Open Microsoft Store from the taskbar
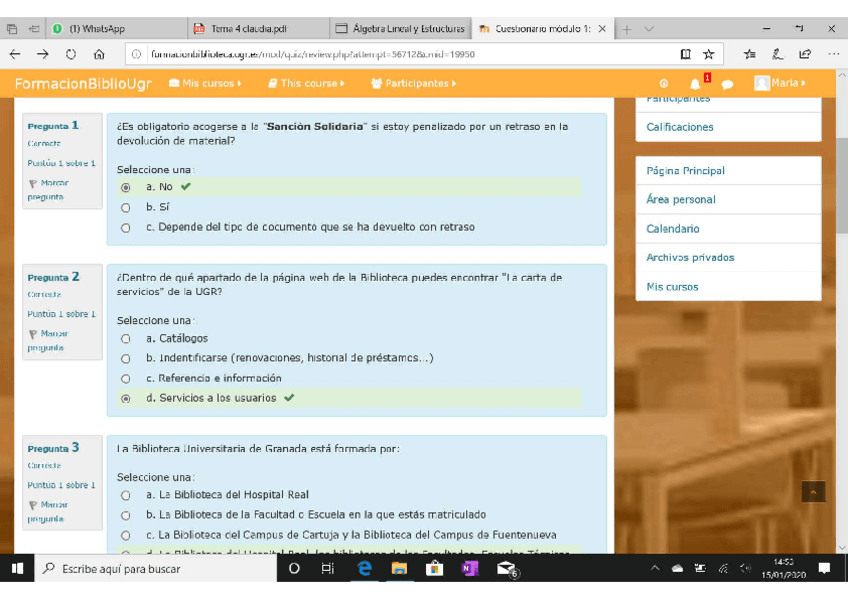Image resolution: width=848 pixels, height=599 pixels. [x=434, y=568]
